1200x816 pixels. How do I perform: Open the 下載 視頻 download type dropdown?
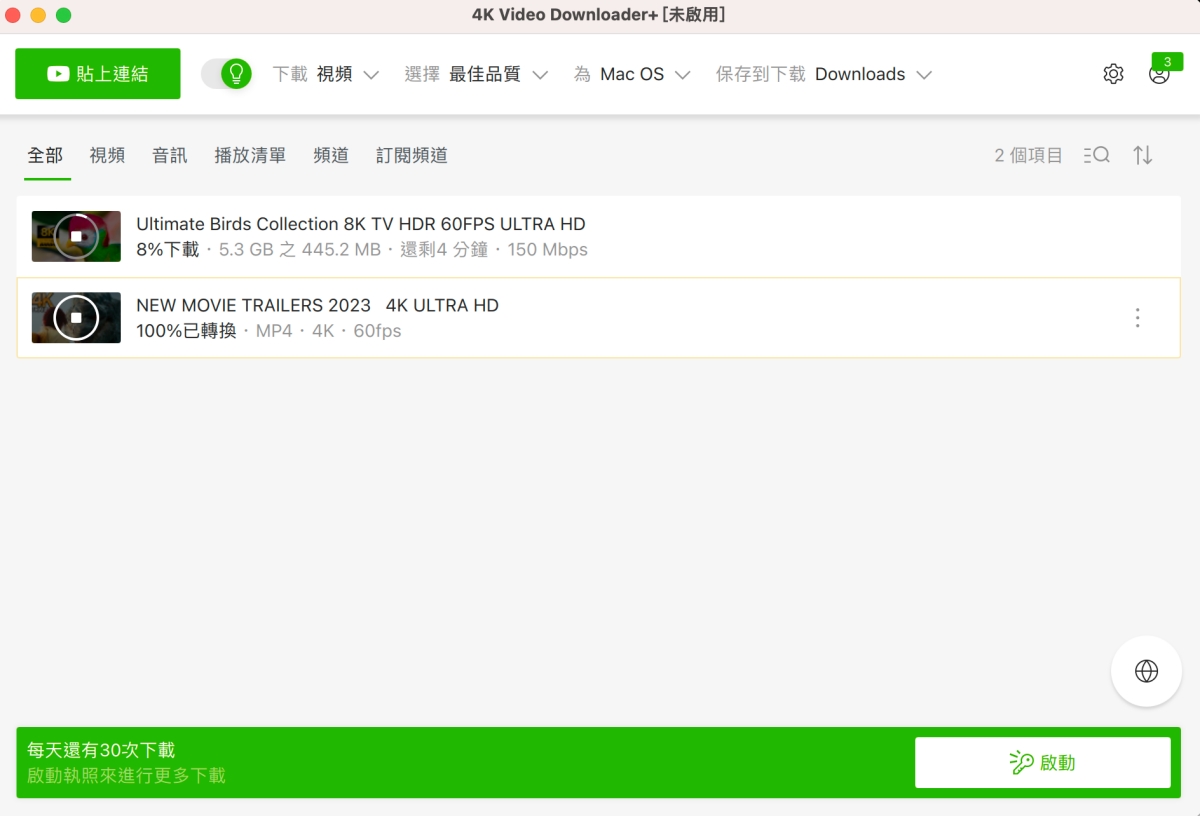(x=326, y=74)
